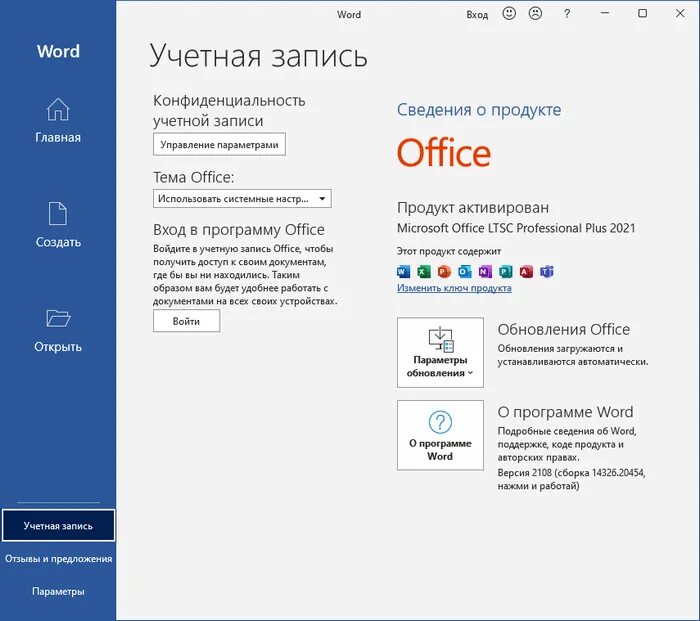The height and width of the screenshot is (621, 700).
Task: Maximize the Word window
Action: pos(642,13)
